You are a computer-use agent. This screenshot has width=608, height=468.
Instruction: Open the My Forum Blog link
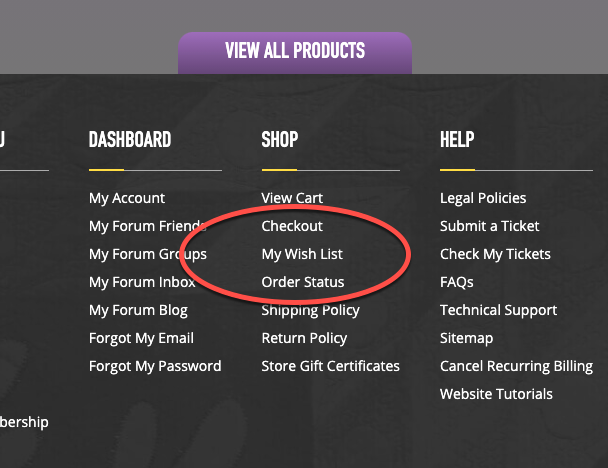click(138, 310)
